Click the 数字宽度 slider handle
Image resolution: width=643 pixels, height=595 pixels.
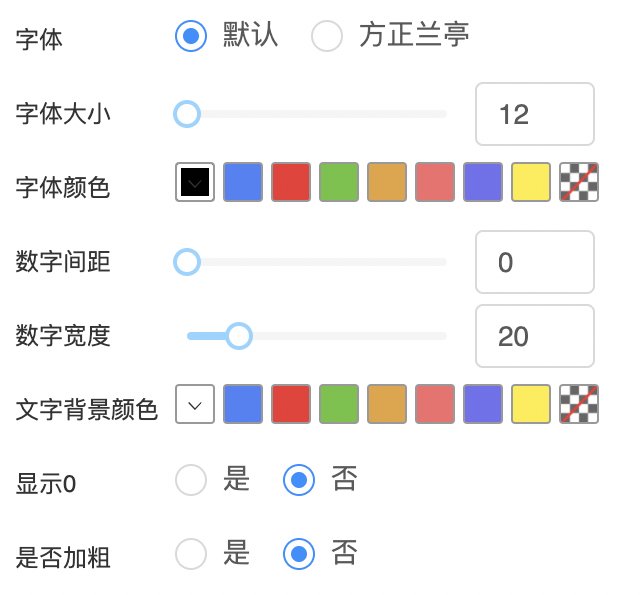coord(238,336)
